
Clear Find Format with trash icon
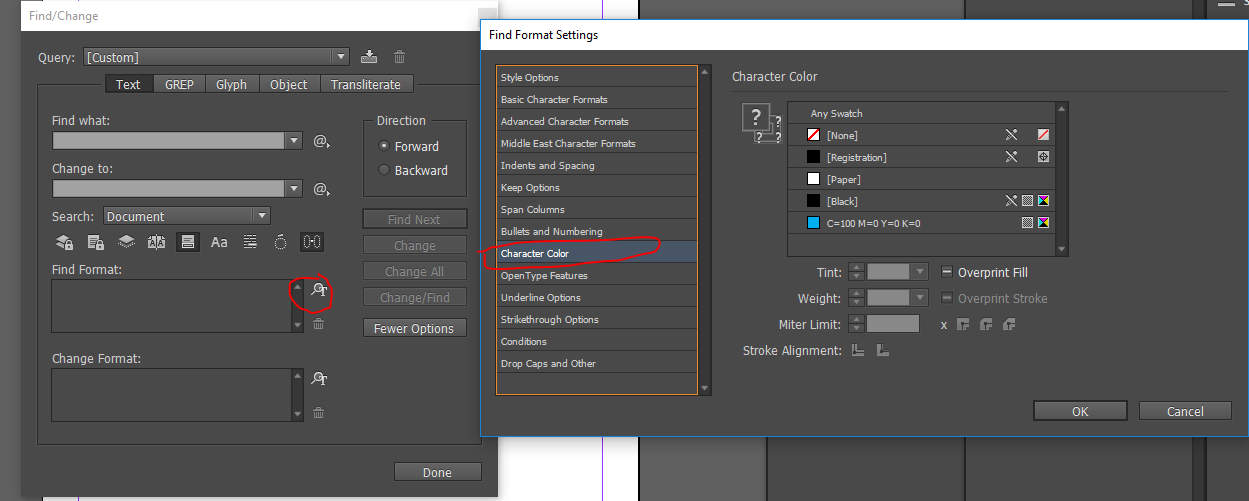(319, 323)
